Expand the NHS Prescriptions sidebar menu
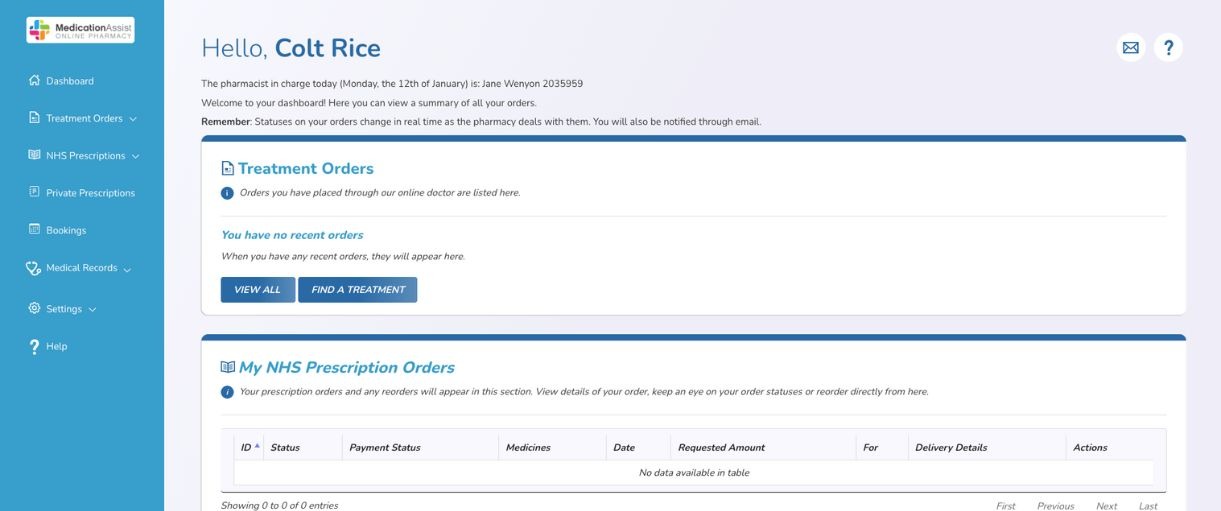Image resolution: width=1221 pixels, height=511 pixels. tap(135, 156)
